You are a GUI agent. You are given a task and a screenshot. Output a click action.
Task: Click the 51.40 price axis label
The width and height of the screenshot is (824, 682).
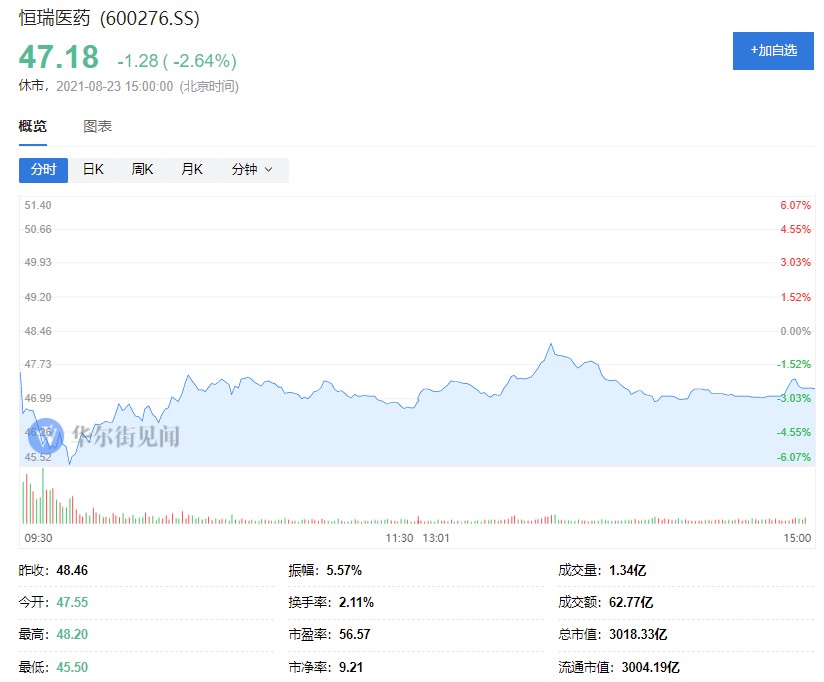coord(38,205)
